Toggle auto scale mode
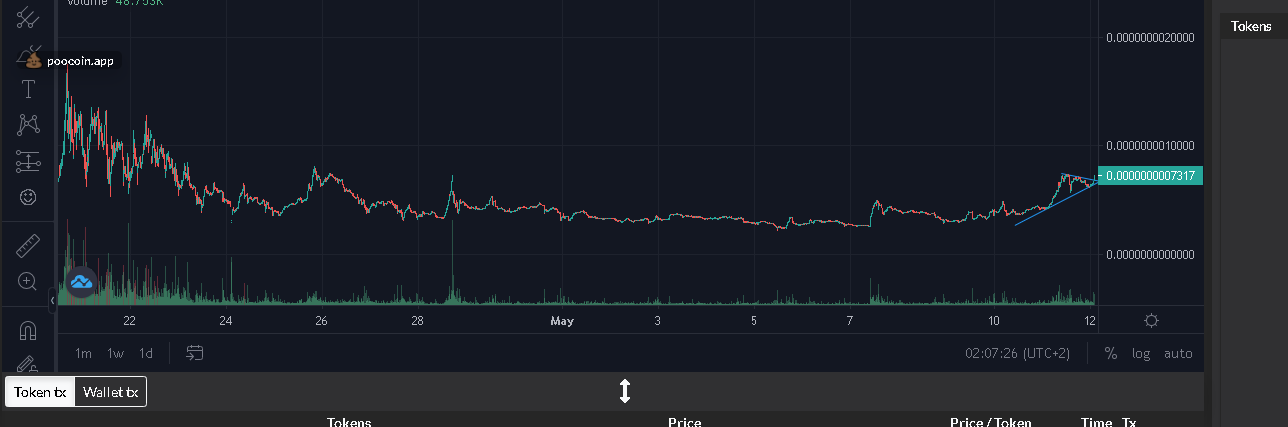The width and height of the screenshot is (1288, 427). 1178,353
